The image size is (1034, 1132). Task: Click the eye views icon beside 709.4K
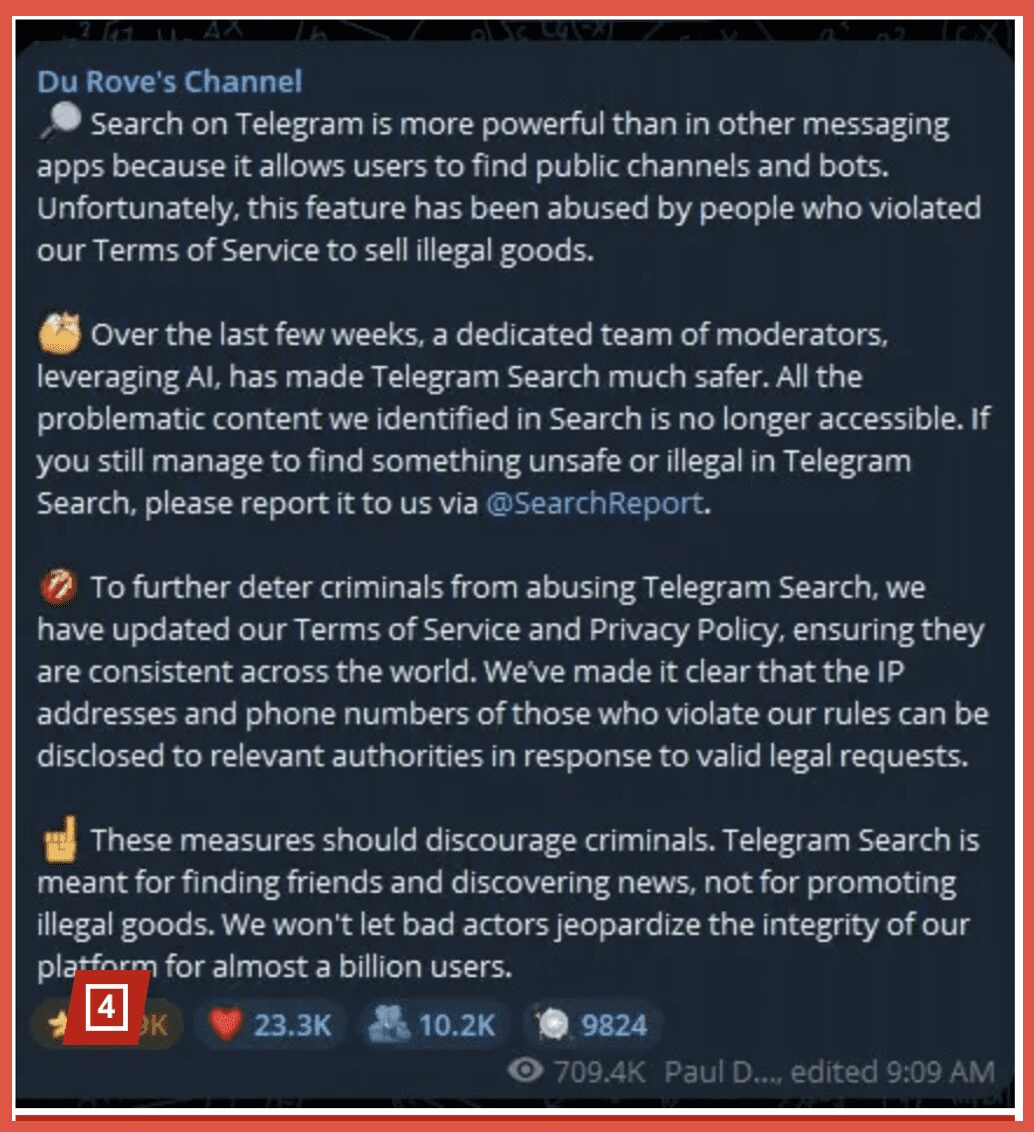(x=525, y=1071)
